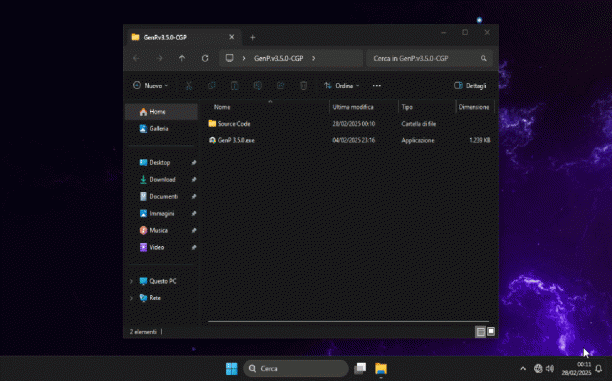612x381 pixels.
Task: Unpin Desktop using its pin icon
Action: [194, 163]
